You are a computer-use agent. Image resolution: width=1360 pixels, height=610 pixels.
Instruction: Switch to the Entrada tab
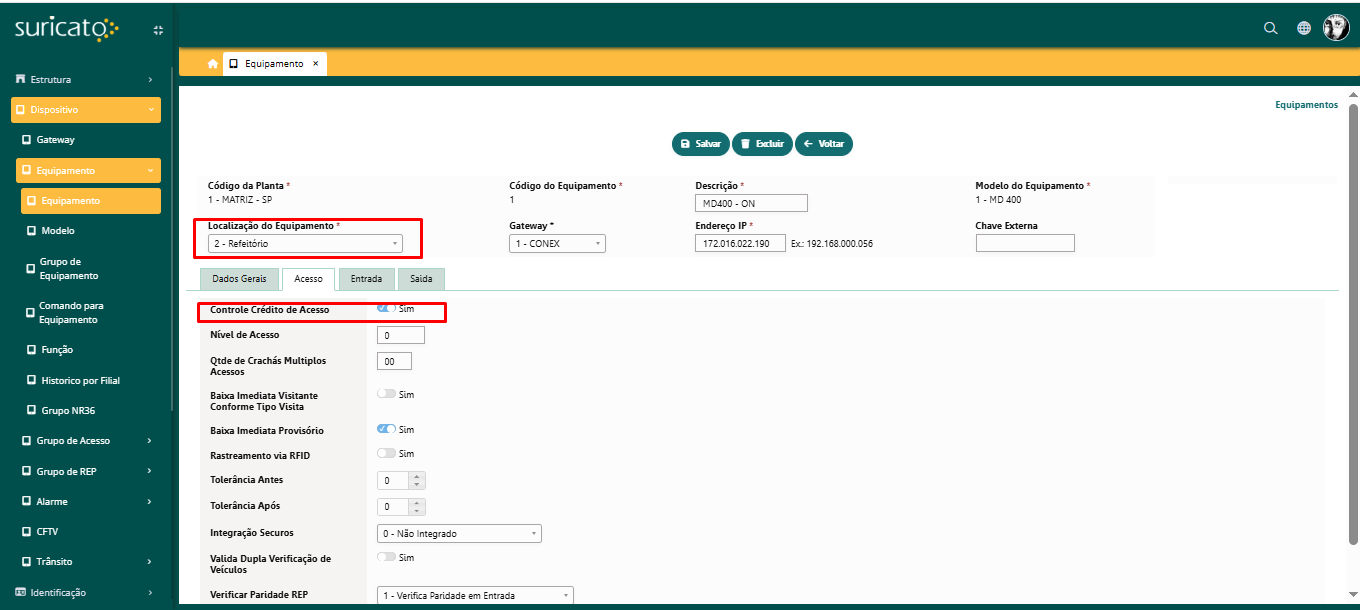(366, 279)
